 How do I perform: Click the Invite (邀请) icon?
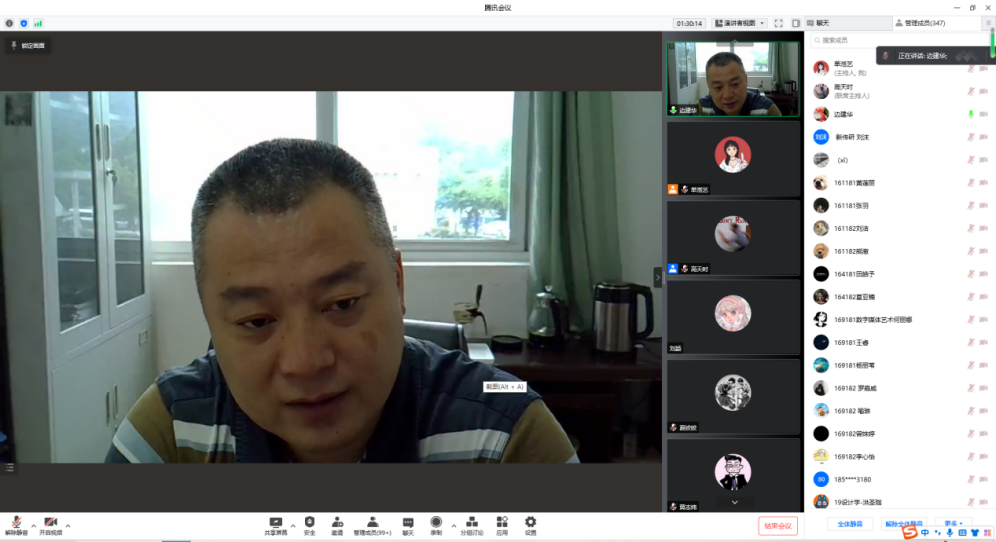[337, 522]
